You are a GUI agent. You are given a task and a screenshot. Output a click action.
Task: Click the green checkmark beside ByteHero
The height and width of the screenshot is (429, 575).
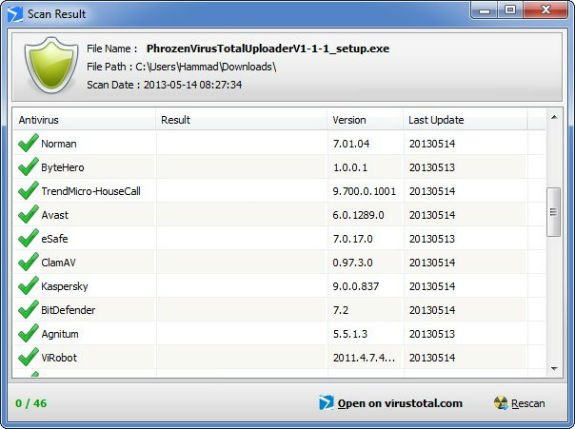pos(28,167)
